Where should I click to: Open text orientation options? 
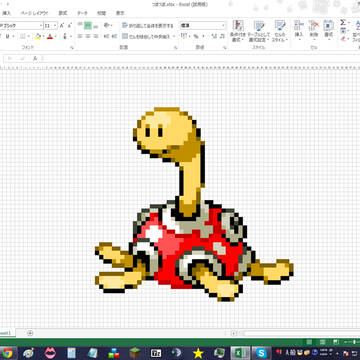(107, 25)
